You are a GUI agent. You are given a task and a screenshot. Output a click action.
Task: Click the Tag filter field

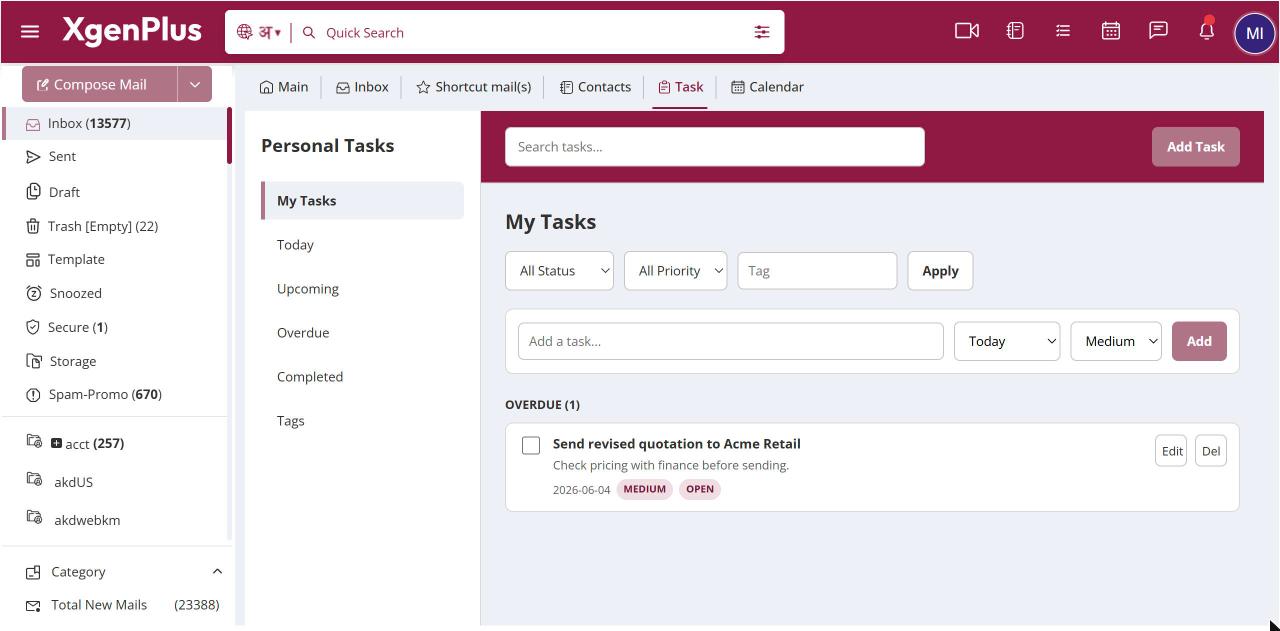(x=817, y=270)
